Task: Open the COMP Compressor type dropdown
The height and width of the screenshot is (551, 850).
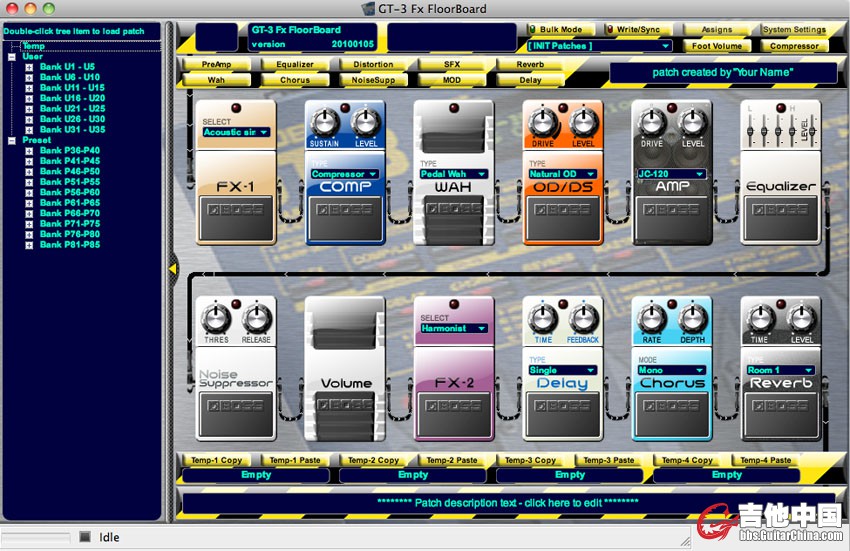Action: point(345,174)
